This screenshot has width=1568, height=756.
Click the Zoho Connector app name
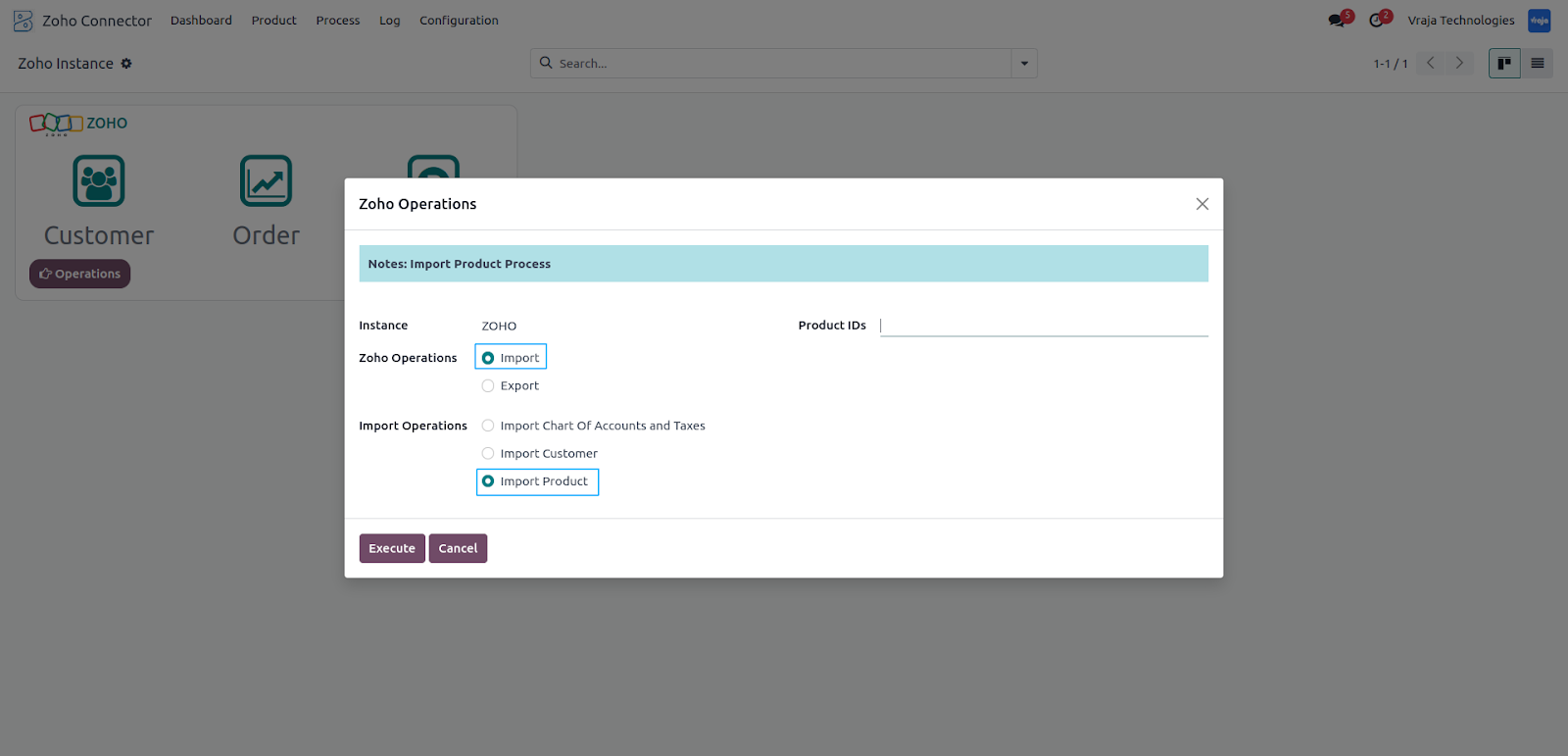click(97, 21)
